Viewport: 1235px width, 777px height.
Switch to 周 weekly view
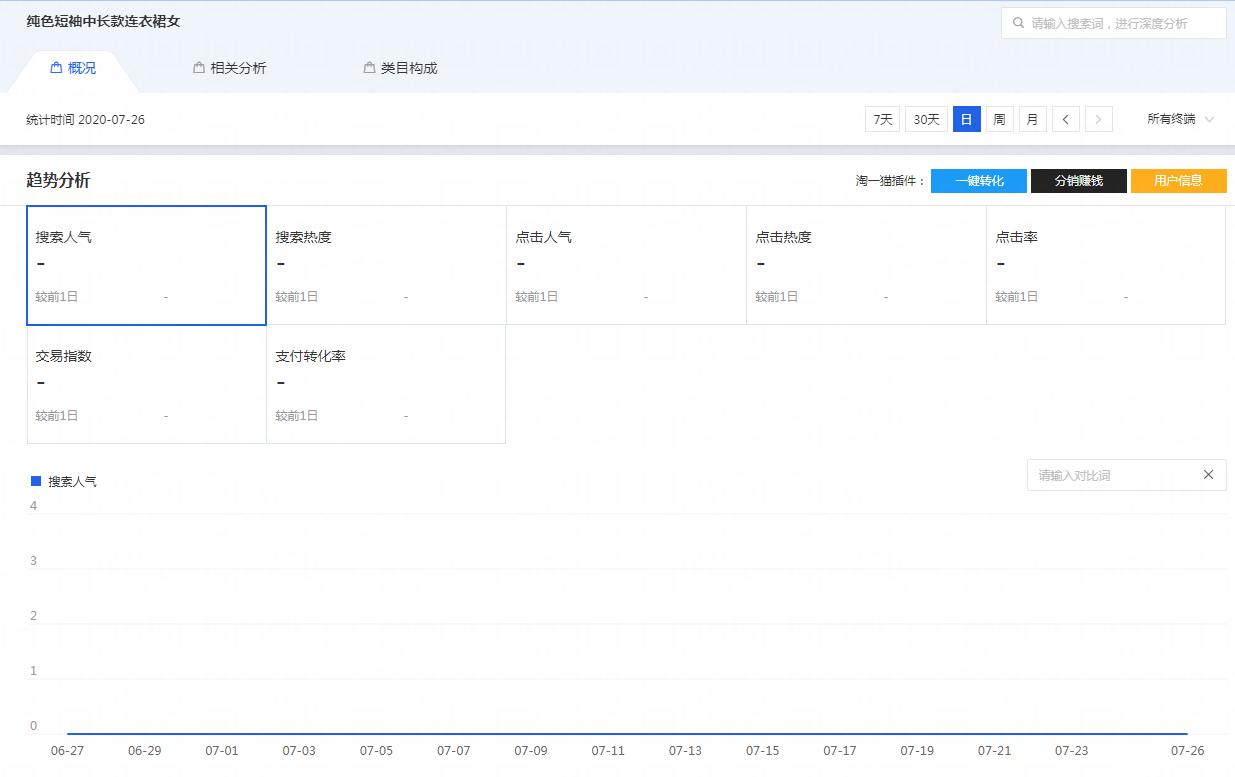[999, 118]
